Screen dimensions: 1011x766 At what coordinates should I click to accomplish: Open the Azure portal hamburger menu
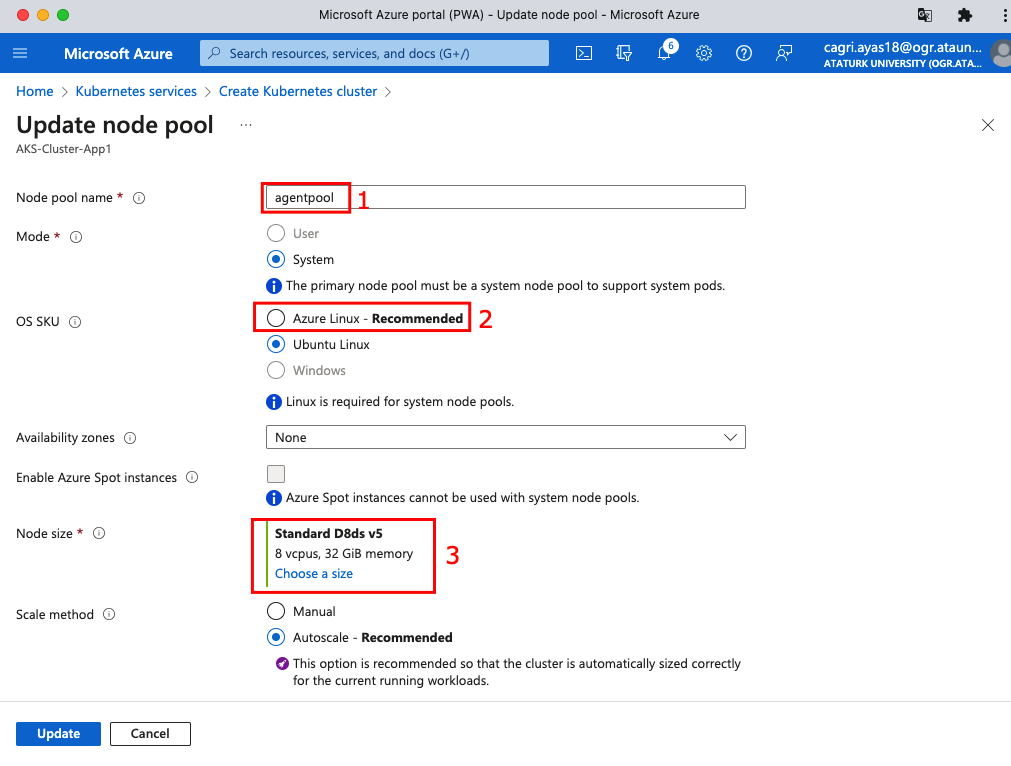[x=20, y=53]
